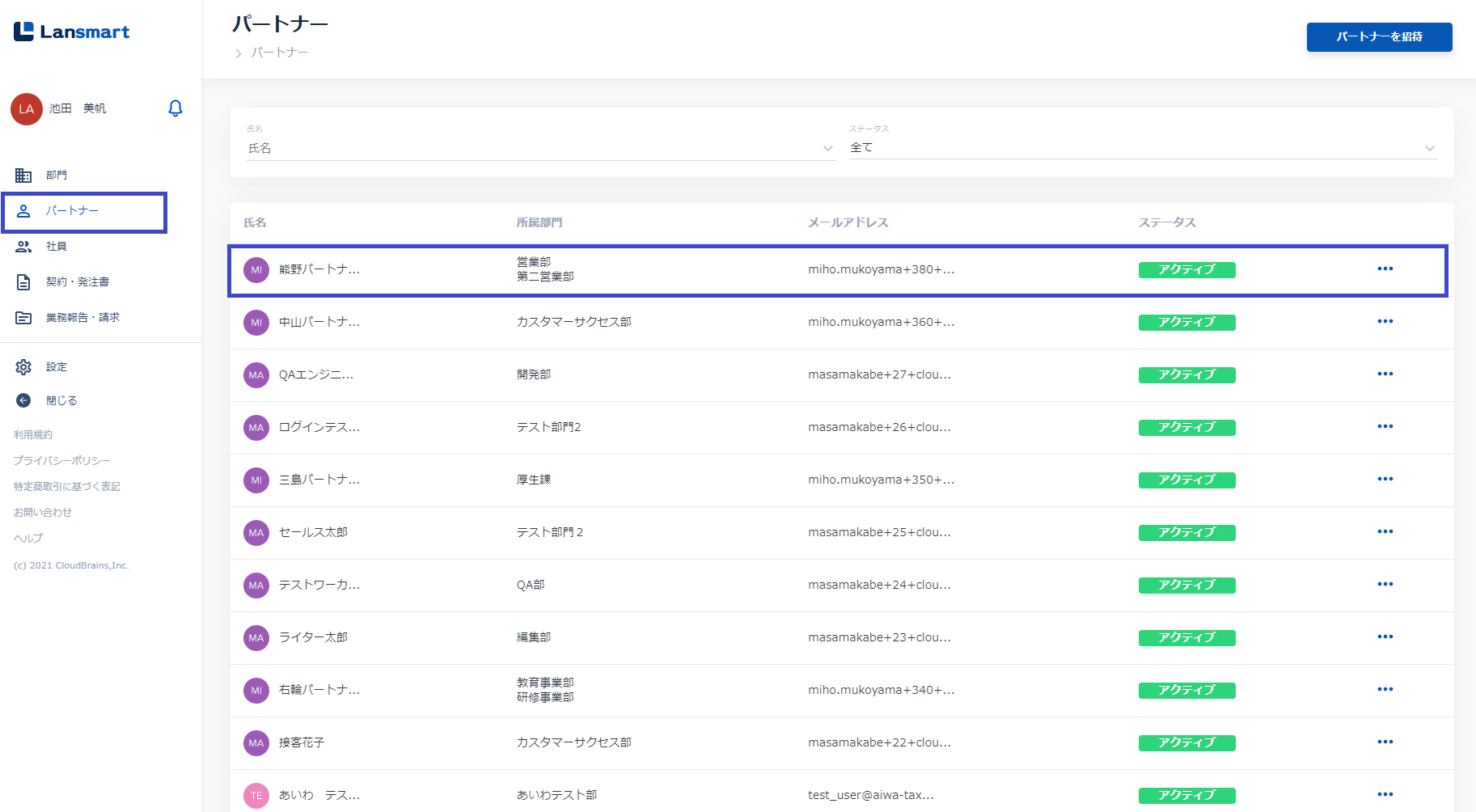Select パートナー in the sidebar menu
Screen dimensions: 1476x812
click(x=72, y=211)
